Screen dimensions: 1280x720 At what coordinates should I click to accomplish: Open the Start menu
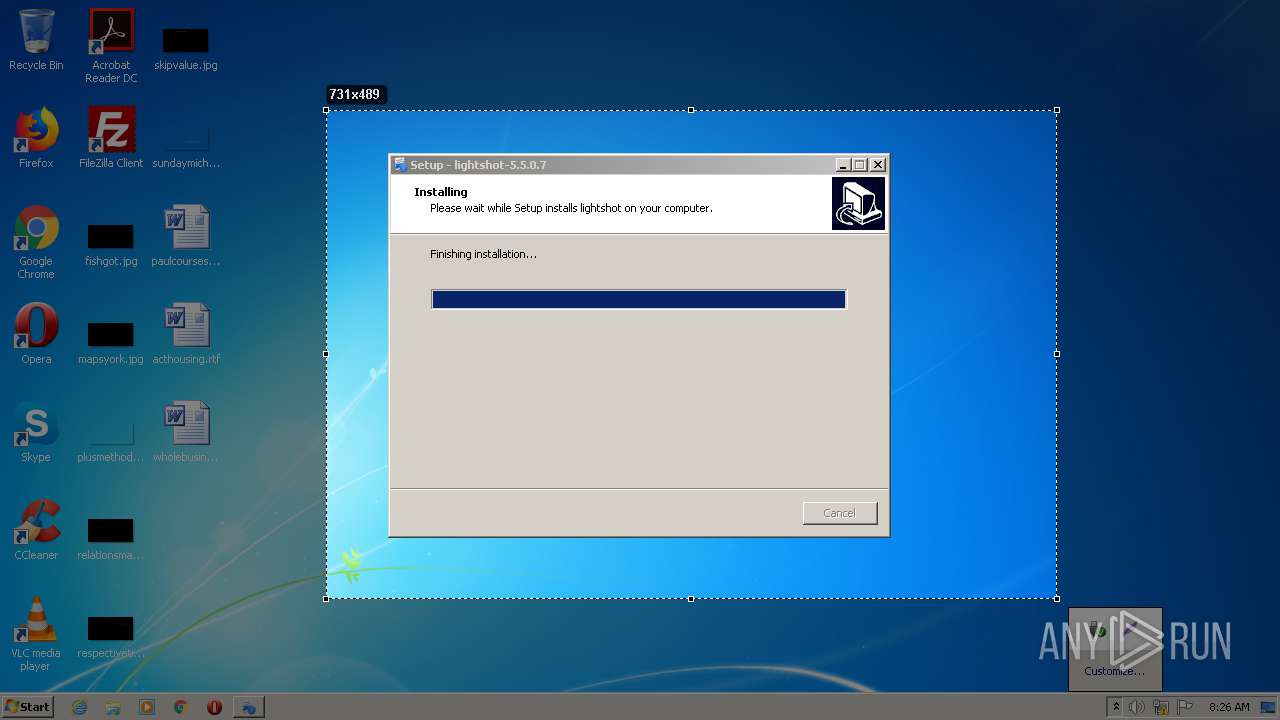[x=28, y=706]
